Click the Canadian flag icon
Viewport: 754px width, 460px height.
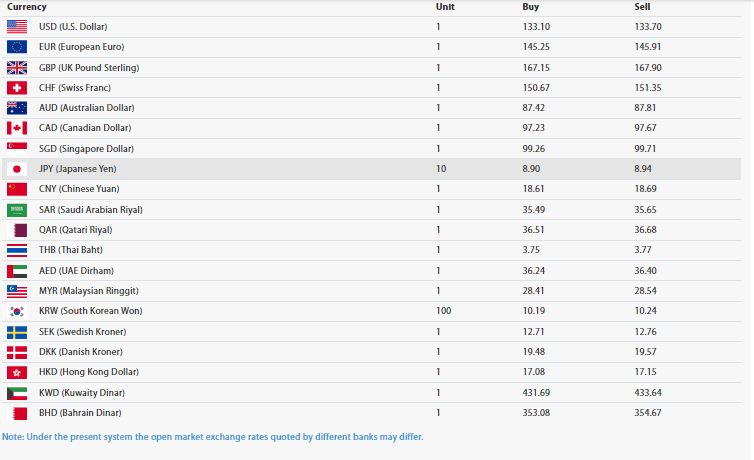click(17, 128)
